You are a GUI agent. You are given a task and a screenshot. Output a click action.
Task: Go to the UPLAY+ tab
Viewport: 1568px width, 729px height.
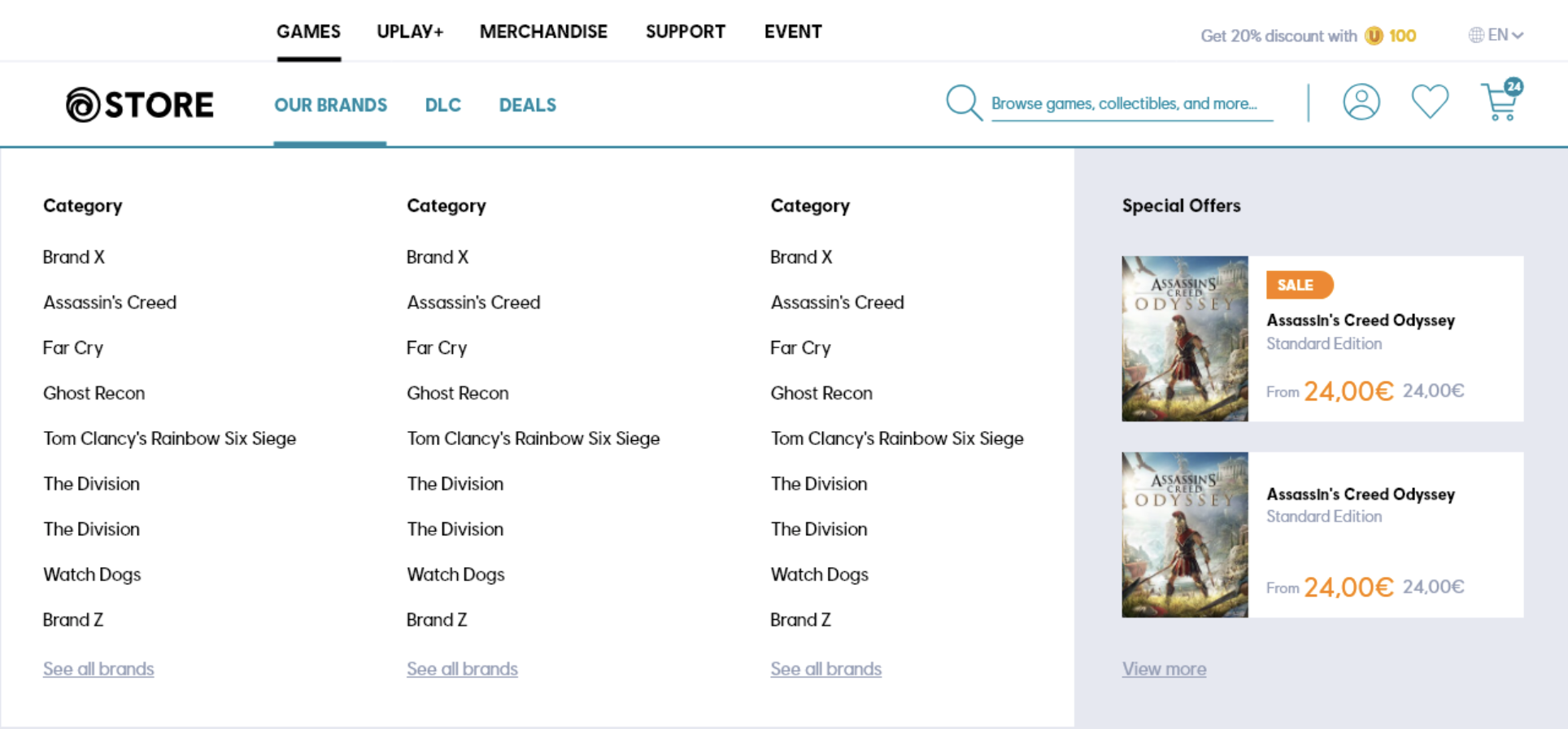pos(410,32)
